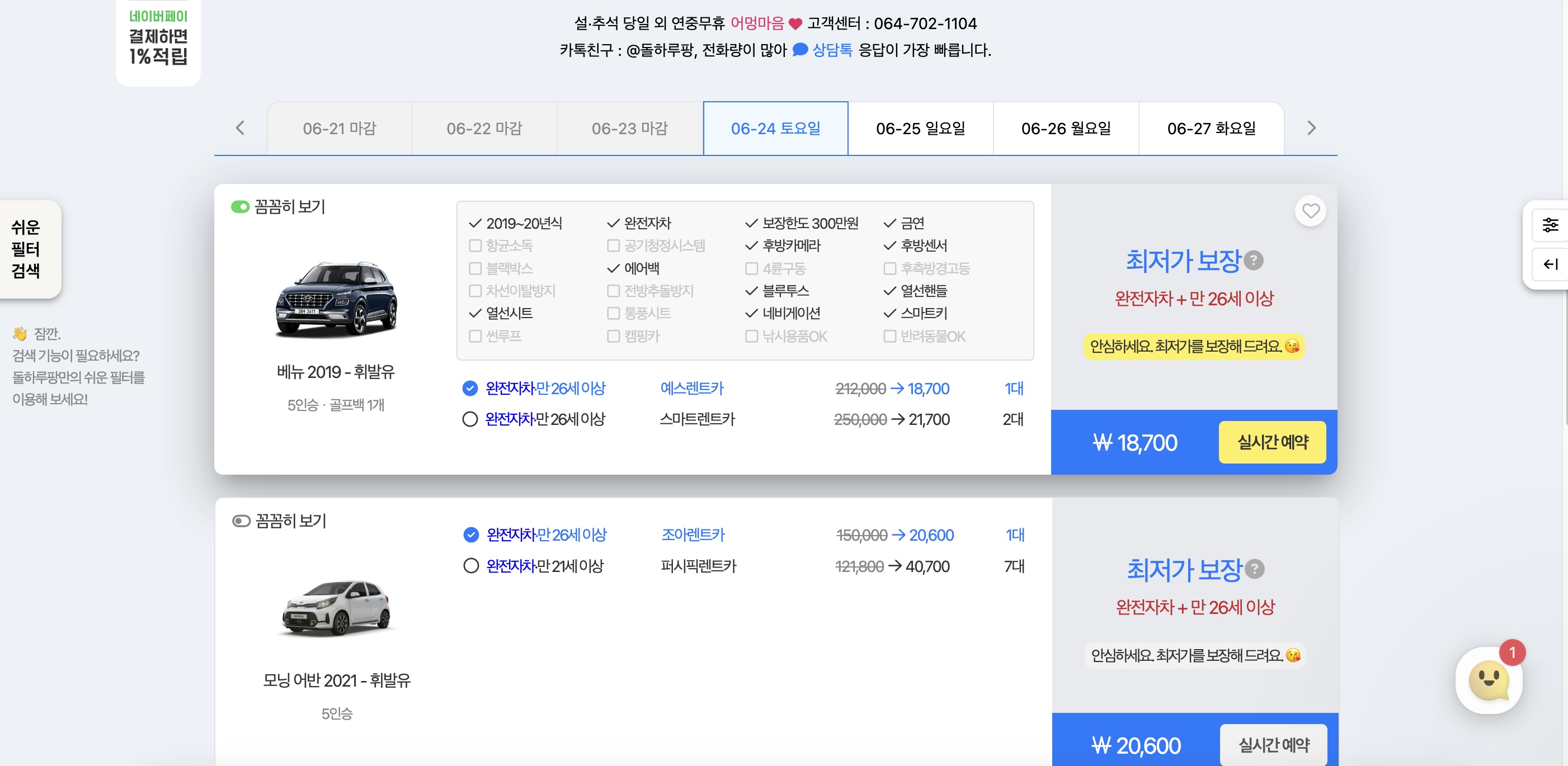Screen dimensions: 1568x766
Task: Click collapse arrow icon on right panel
Action: pyautogui.click(x=1549, y=264)
